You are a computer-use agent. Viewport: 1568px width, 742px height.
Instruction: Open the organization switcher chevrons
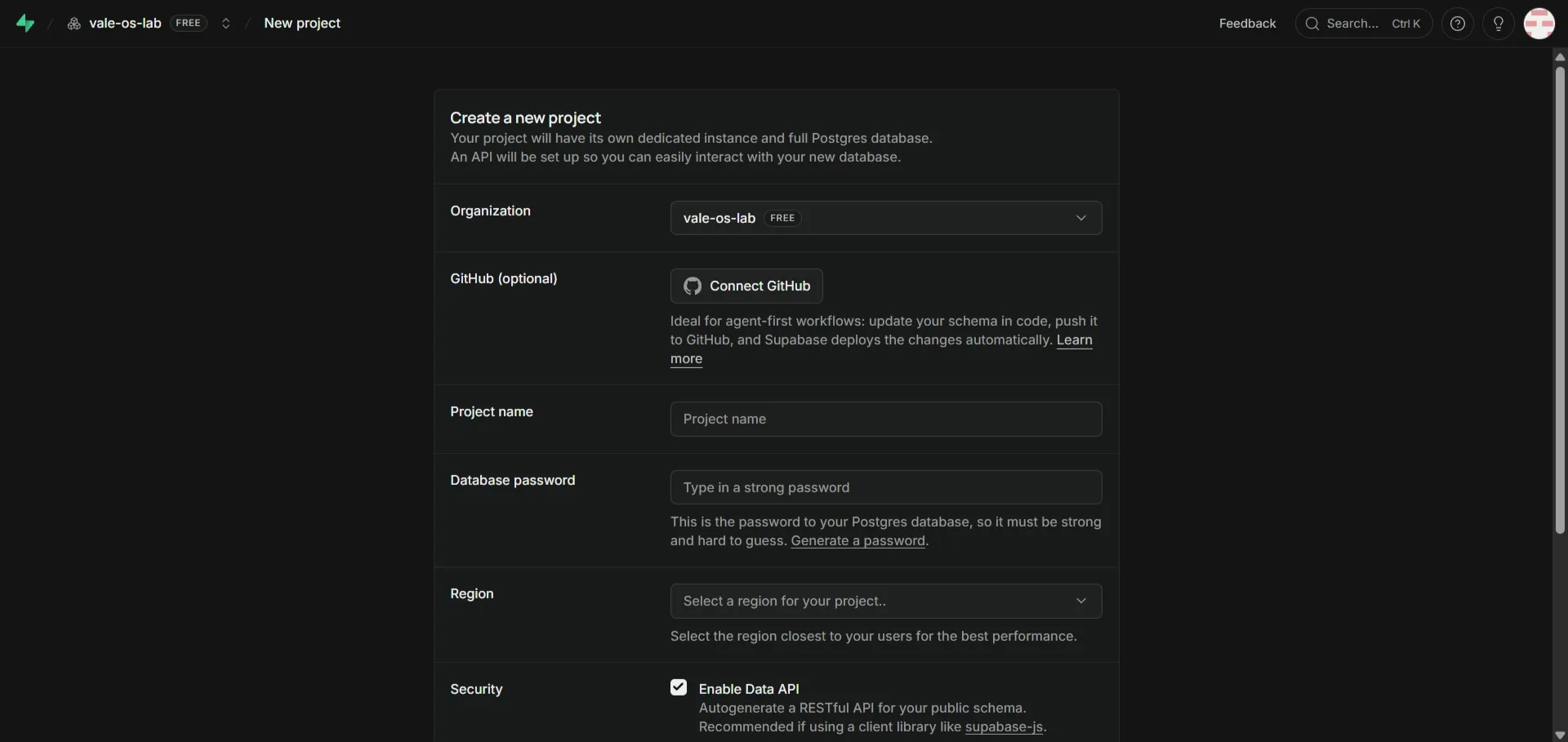click(226, 24)
